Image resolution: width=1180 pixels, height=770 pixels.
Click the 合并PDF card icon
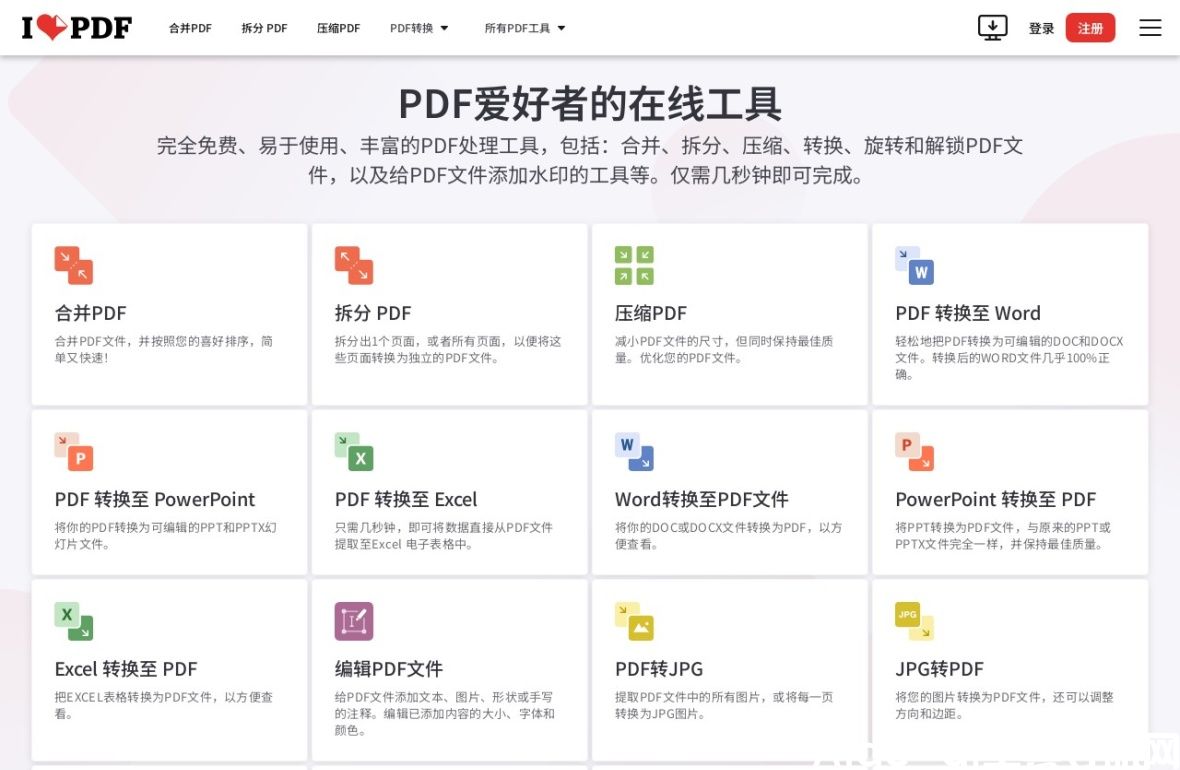(73, 265)
